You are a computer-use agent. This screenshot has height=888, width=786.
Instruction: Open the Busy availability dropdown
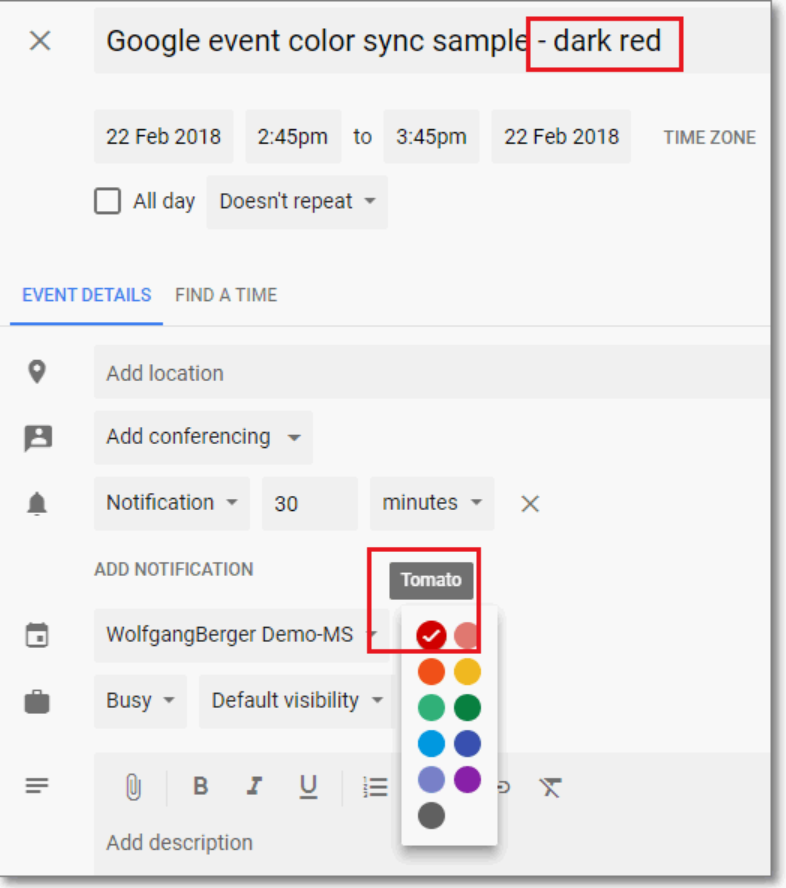point(140,701)
